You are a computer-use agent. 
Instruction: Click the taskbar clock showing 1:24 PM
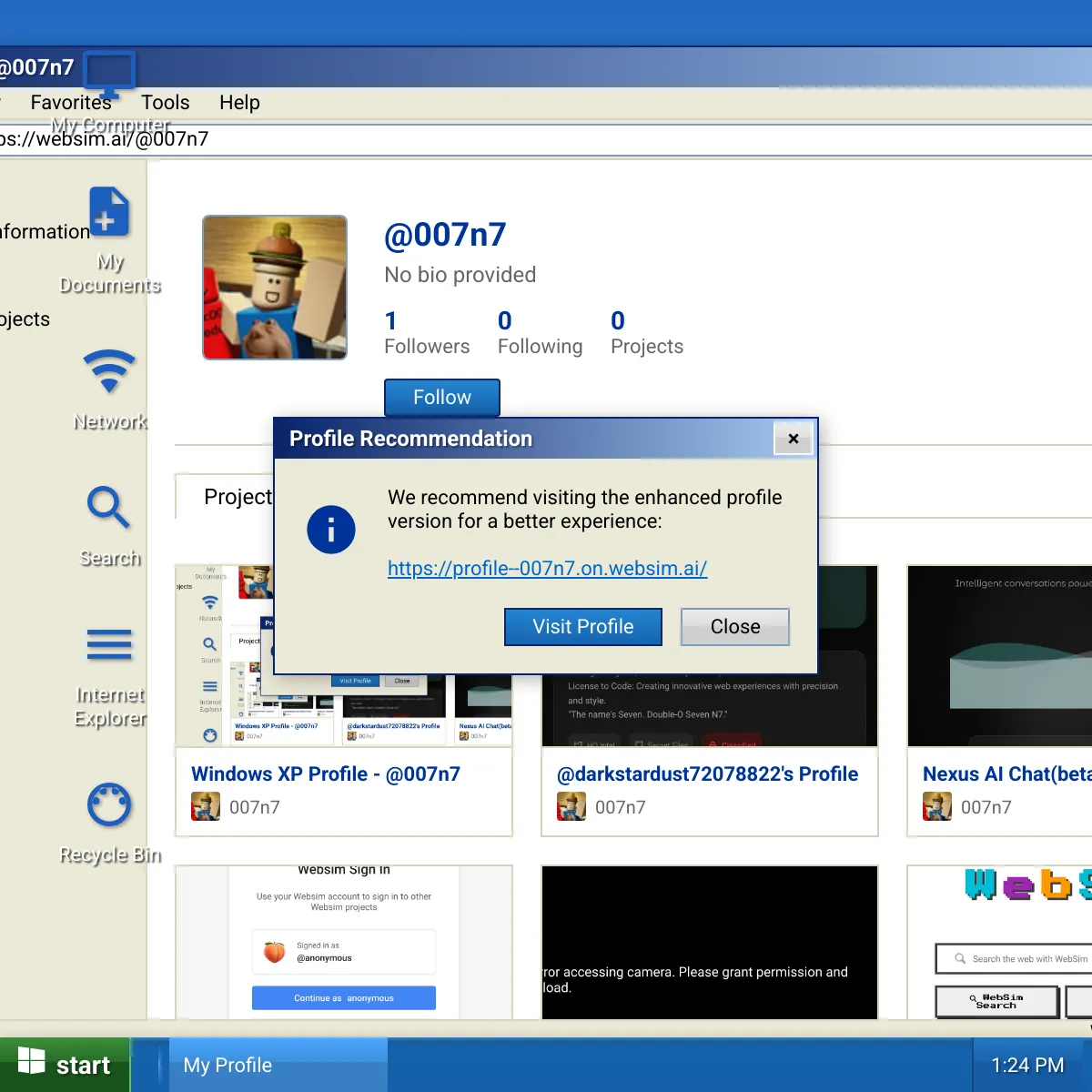click(1027, 1066)
